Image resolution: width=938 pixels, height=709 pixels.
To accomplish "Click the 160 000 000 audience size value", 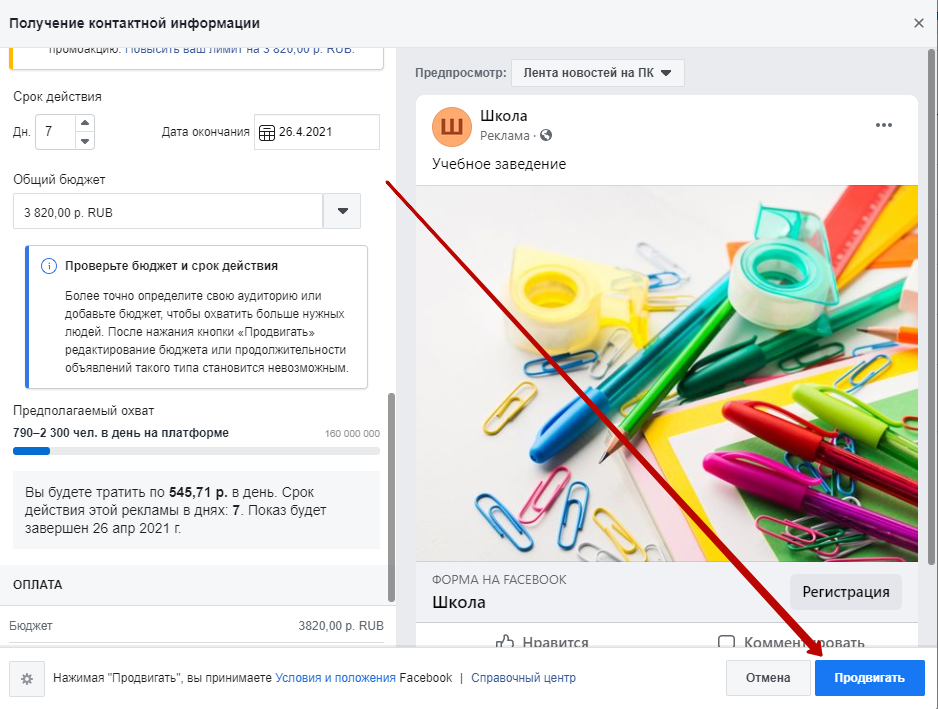I will click(352, 434).
